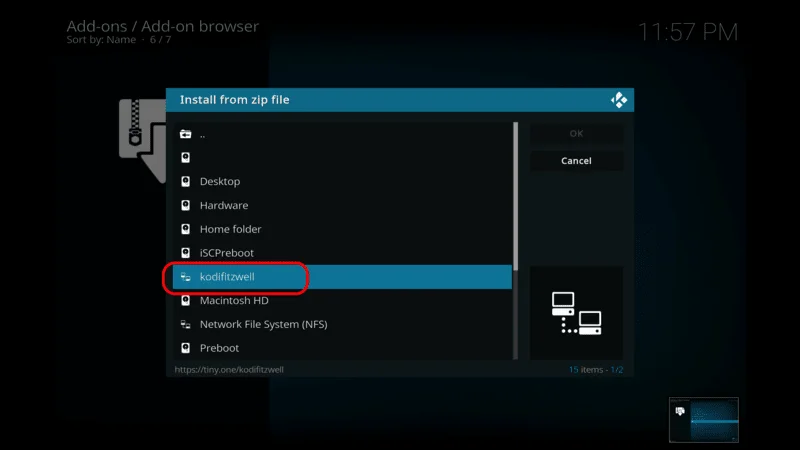Cancel the Install from zip file dialog
The height and width of the screenshot is (450, 800).
[576, 161]
